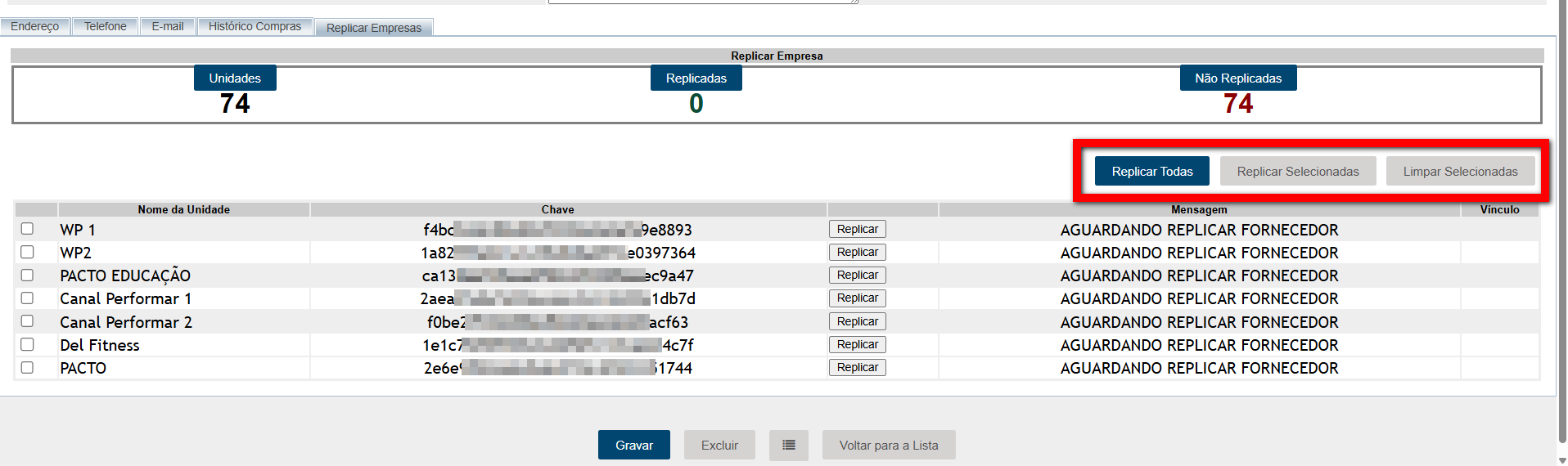1568x466 pixels.
Task: Toggle the Canal Performar 2 checkbox
Action: [27, 321]
